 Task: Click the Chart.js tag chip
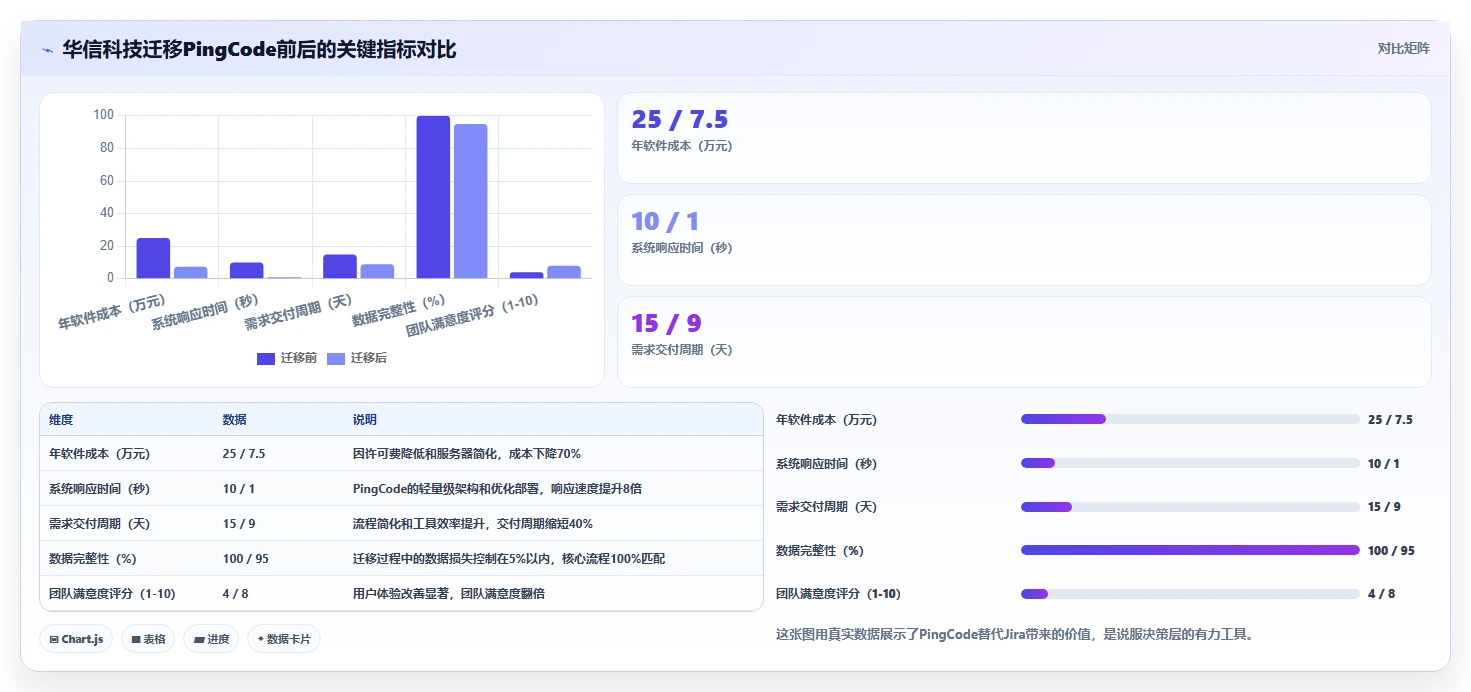[x=76, y=639]
